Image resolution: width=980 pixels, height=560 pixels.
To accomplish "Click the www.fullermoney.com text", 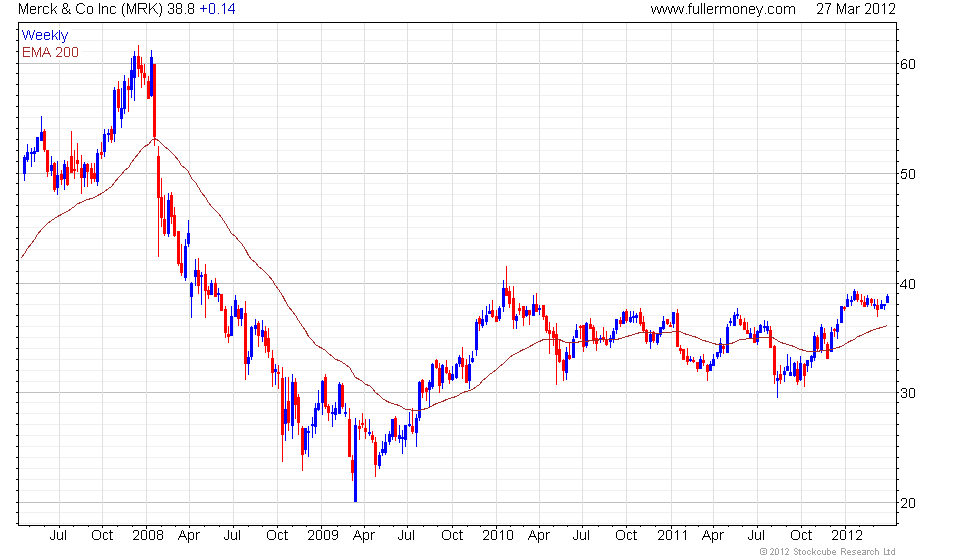I will [x=722, y=9].
